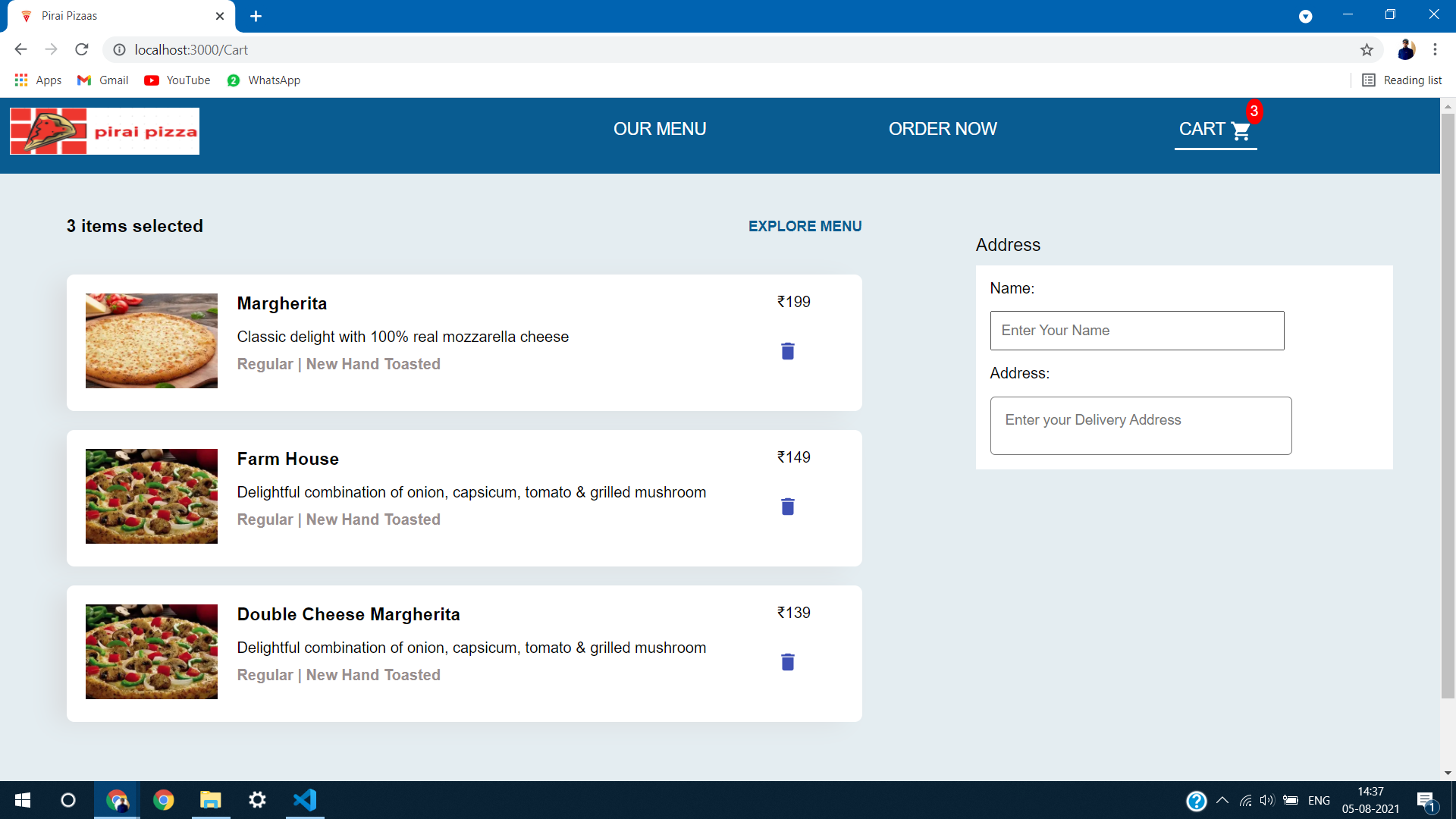Select the CART nav item
Screen dimensions: 1456x819
pos(1216,130)
